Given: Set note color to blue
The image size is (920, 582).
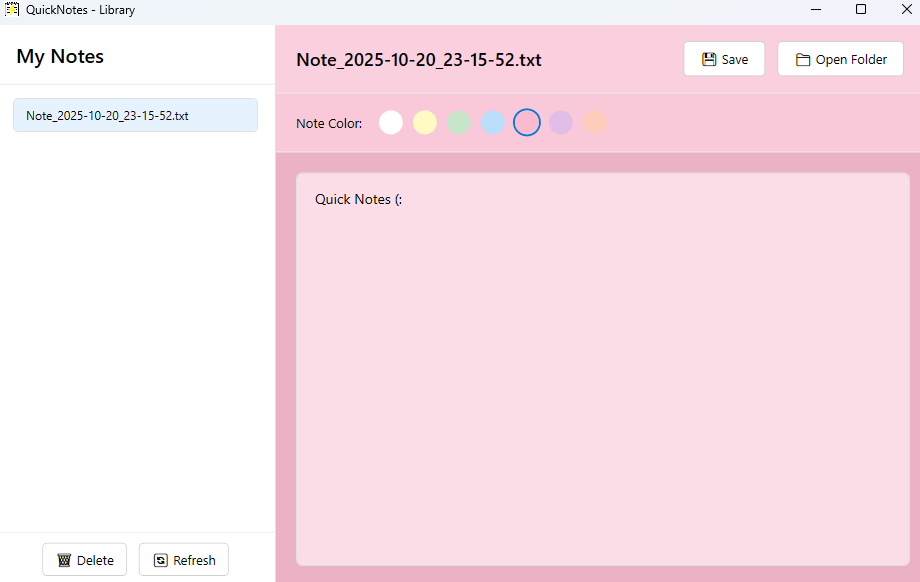Looking at the screenshot, I should 492,122.
